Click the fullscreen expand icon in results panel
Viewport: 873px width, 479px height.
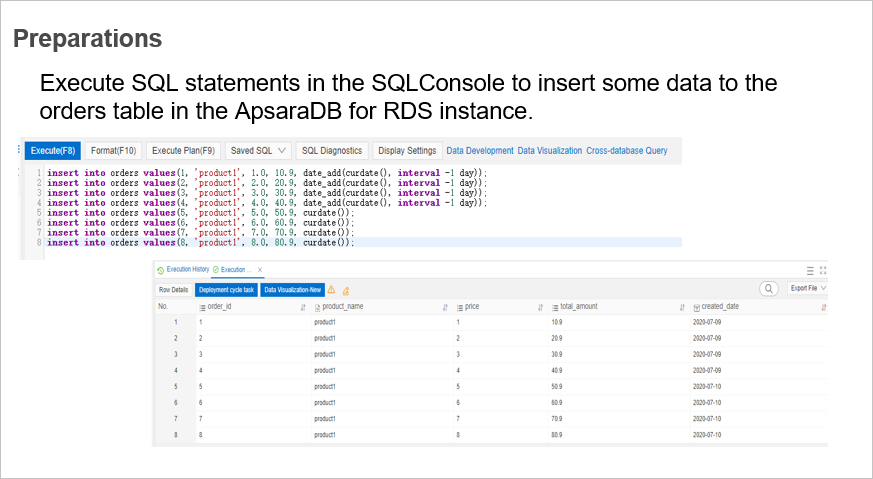point(823,270)
